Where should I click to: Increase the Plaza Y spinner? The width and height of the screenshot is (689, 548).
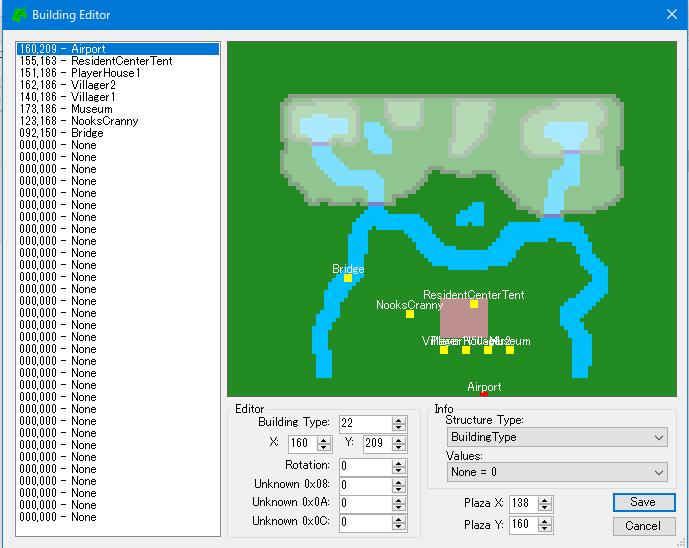coord(545,522)
